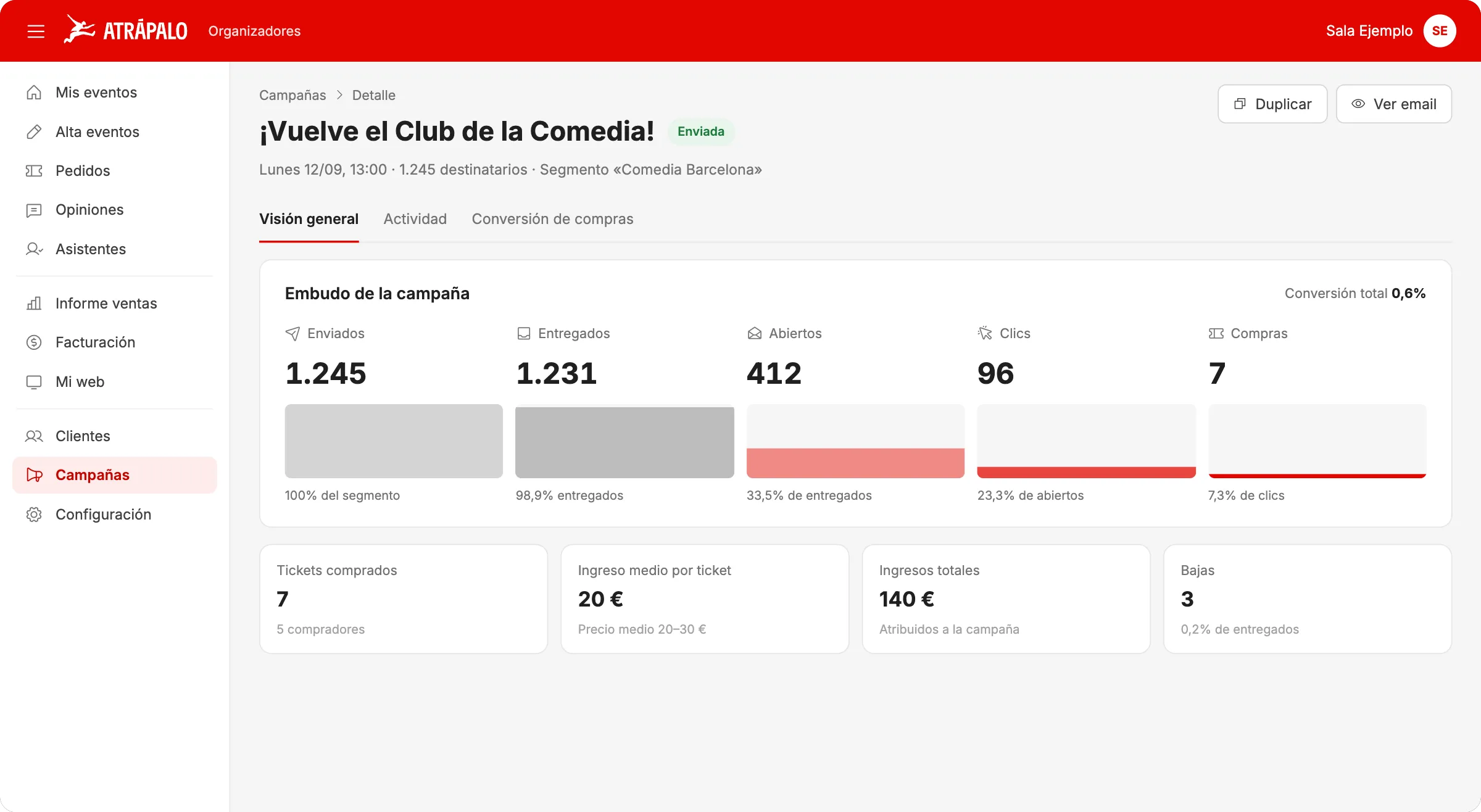Viewport: 1481px width, 812px height.
Task: Click the Ingresos totales card
Action: pyautogui.click(x=1006, y=599)
